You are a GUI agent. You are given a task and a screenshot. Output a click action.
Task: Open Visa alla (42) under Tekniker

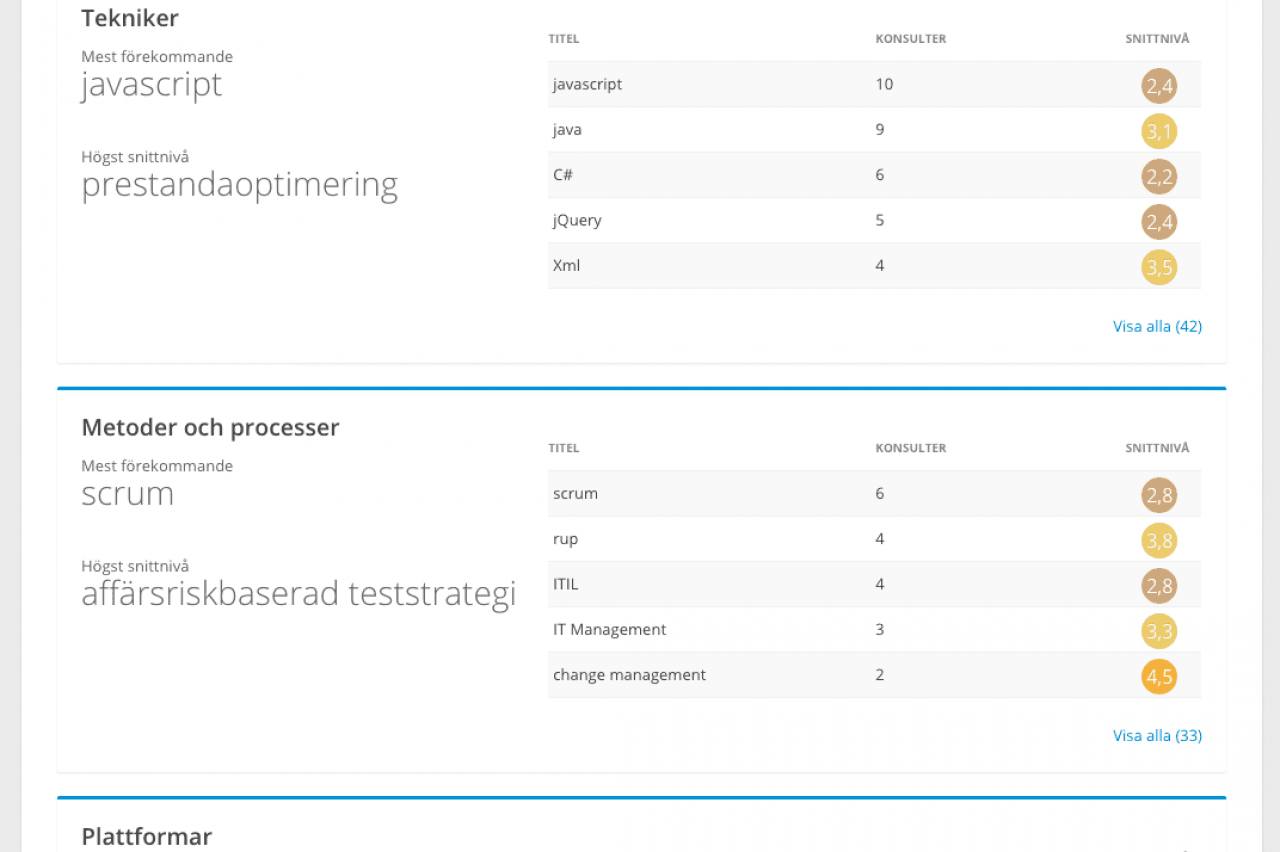coord(1157,326)
